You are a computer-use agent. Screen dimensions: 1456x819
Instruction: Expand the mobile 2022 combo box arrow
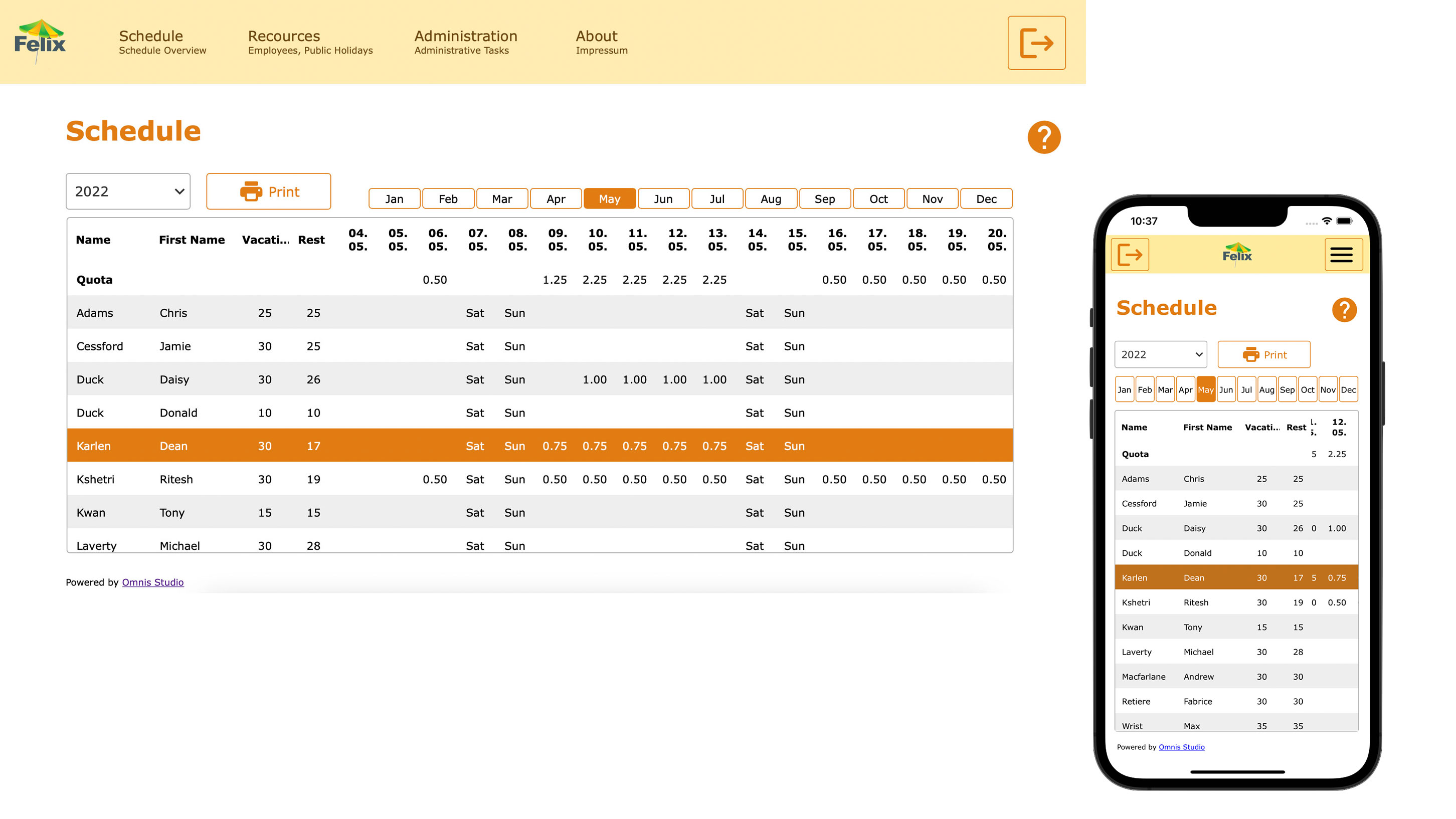pos(1198,354)
